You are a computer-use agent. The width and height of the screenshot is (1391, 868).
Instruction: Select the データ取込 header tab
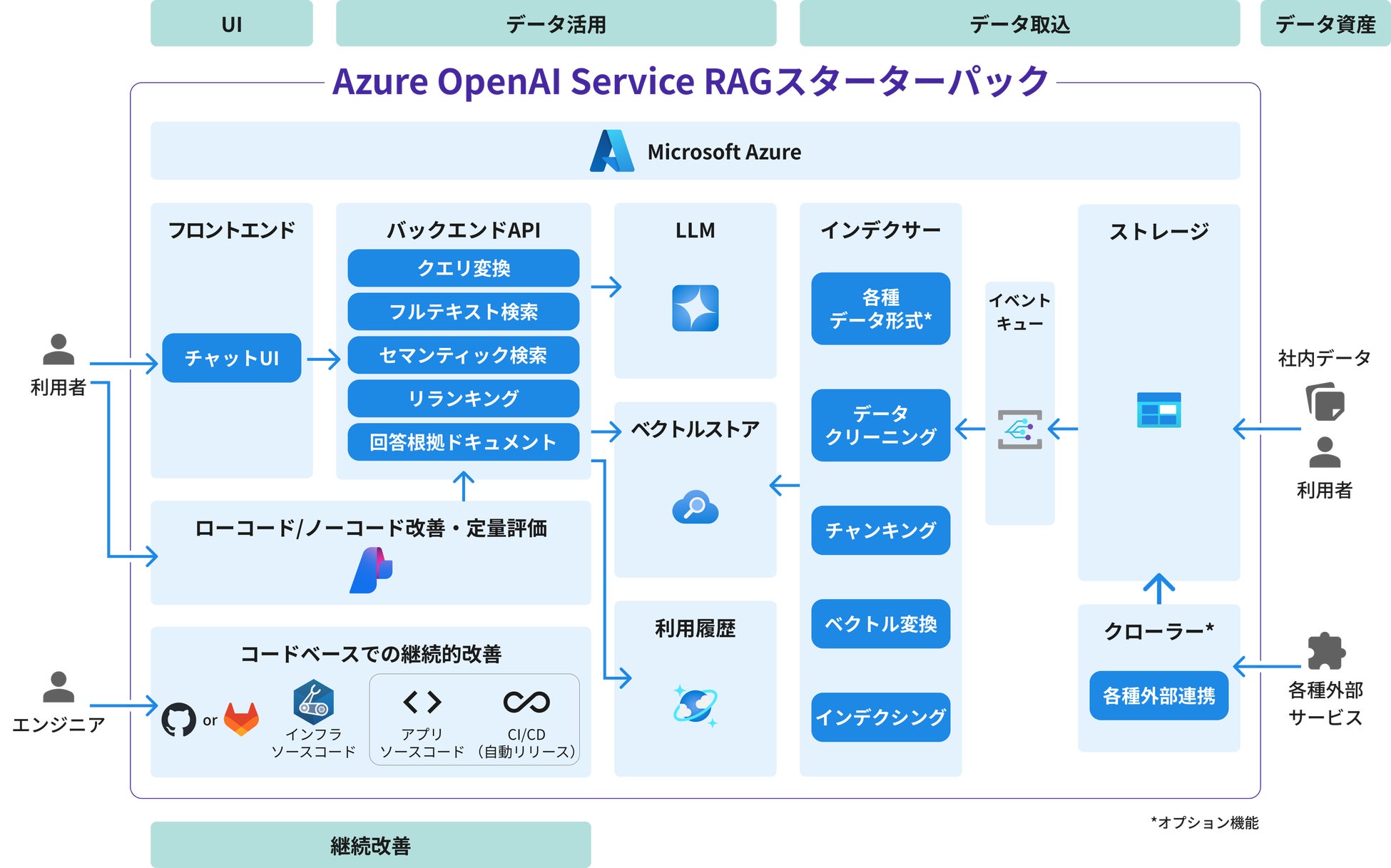pos(1019,24)
